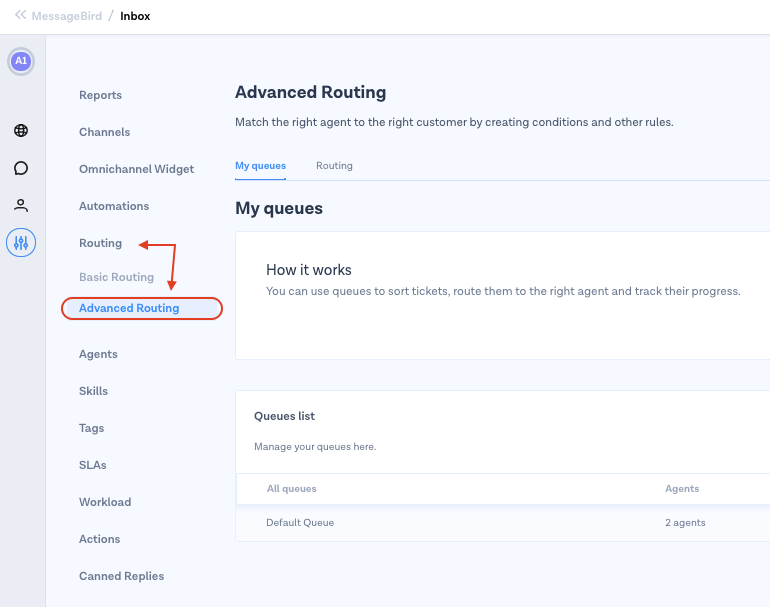Go to MessageBird breadcrumb link

coord(66,16)
